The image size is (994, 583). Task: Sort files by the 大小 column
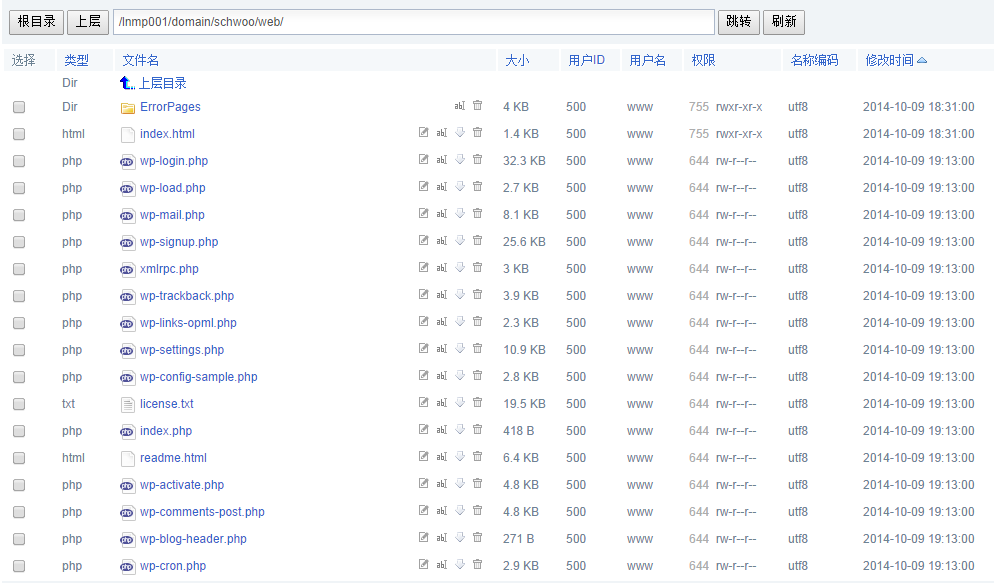point(517,60)
